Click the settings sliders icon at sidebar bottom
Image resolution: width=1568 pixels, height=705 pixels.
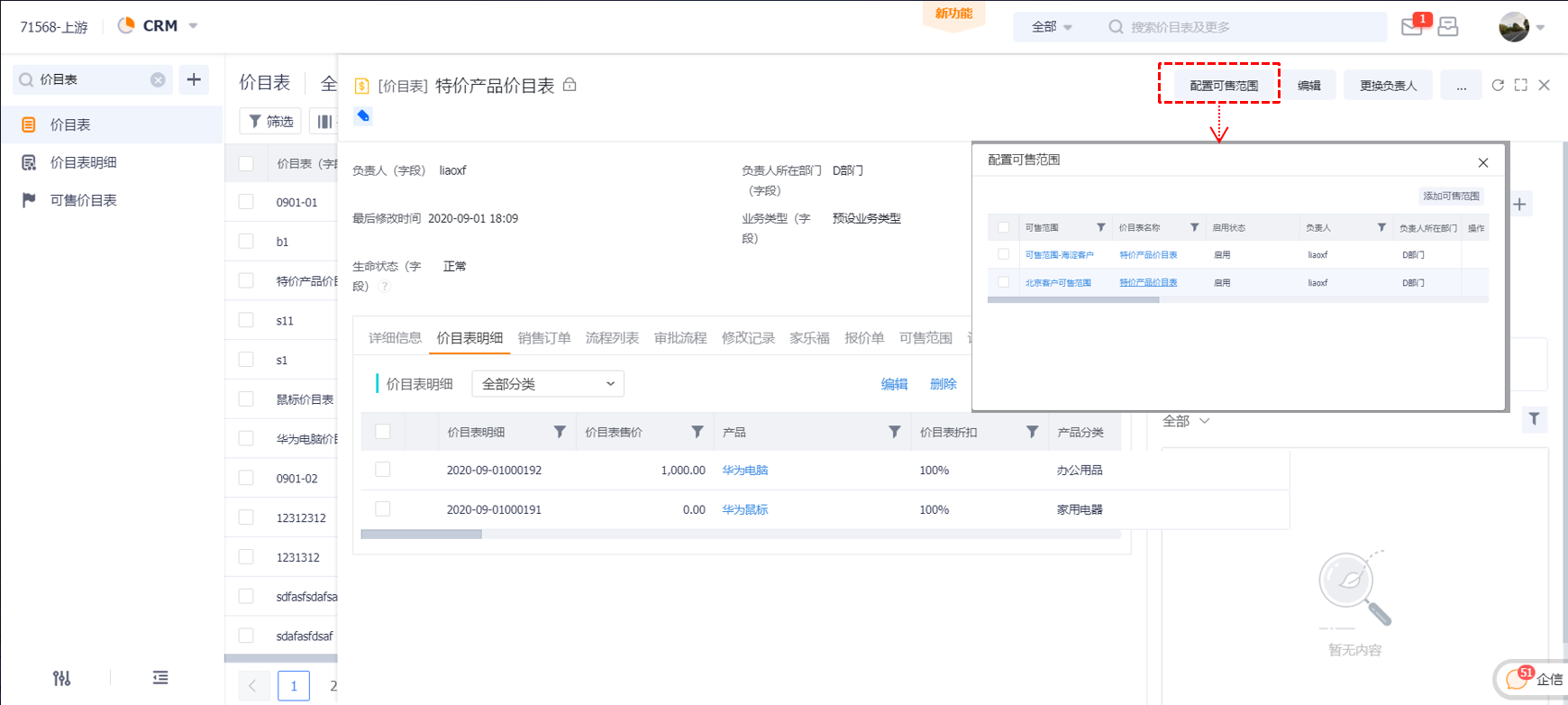(x=61, y=678)
